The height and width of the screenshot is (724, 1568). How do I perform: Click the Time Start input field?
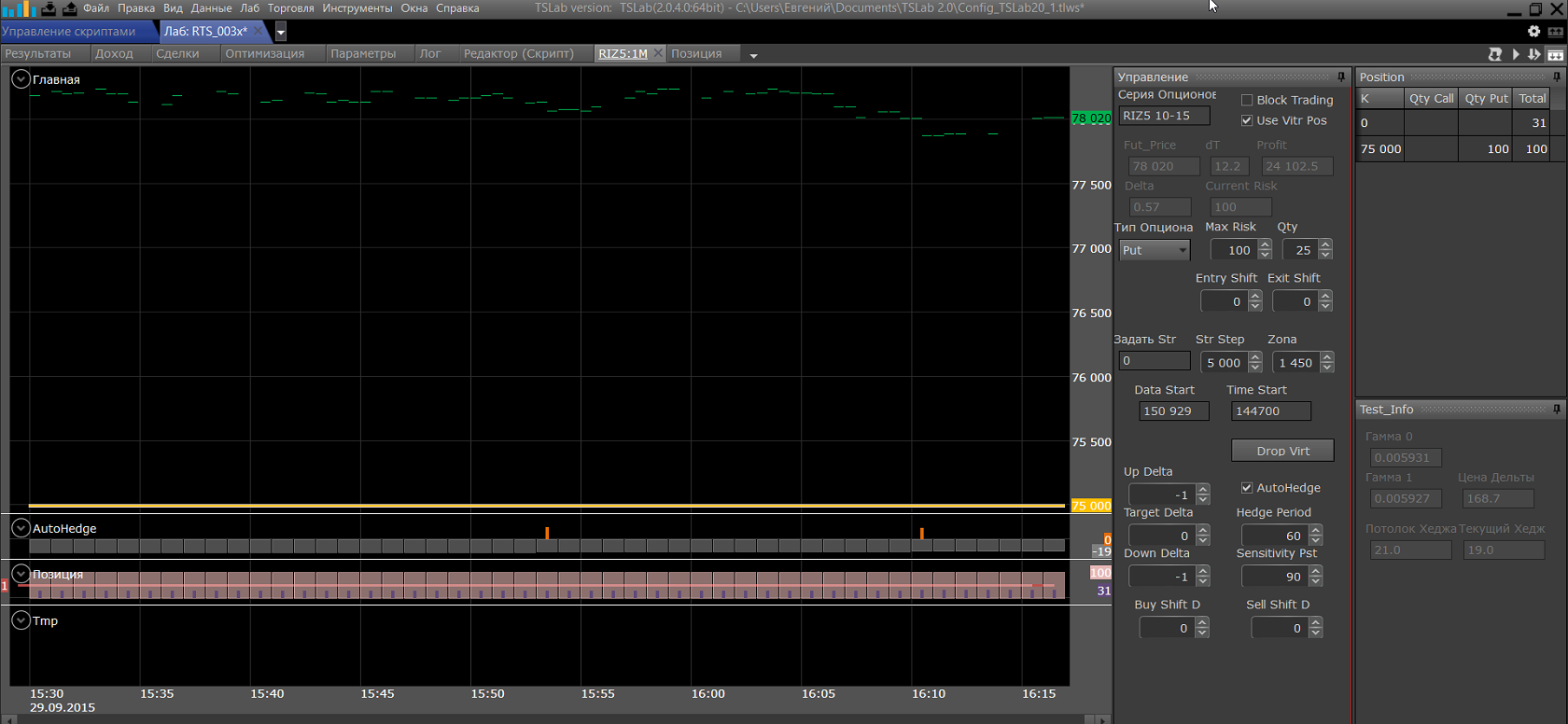(1270, 411)
